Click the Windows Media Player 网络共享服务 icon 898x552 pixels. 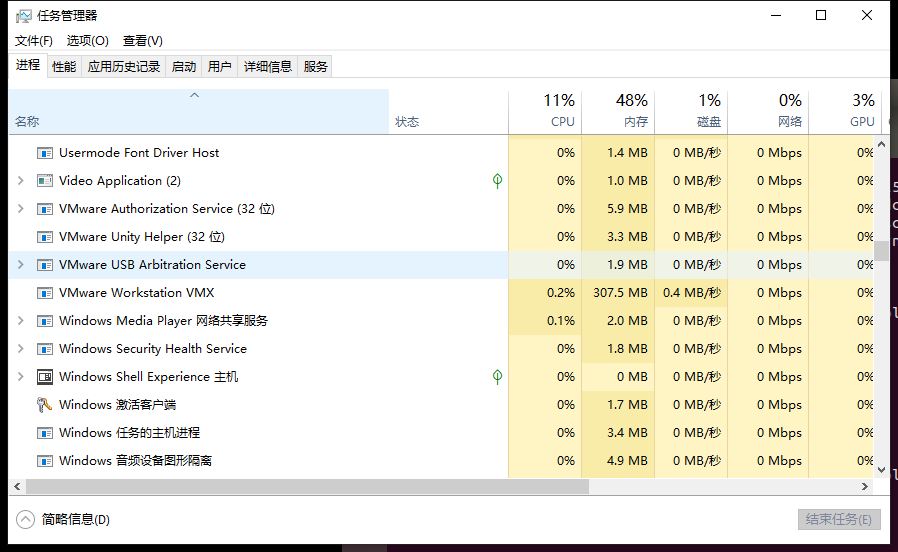(x=45, y=321)
